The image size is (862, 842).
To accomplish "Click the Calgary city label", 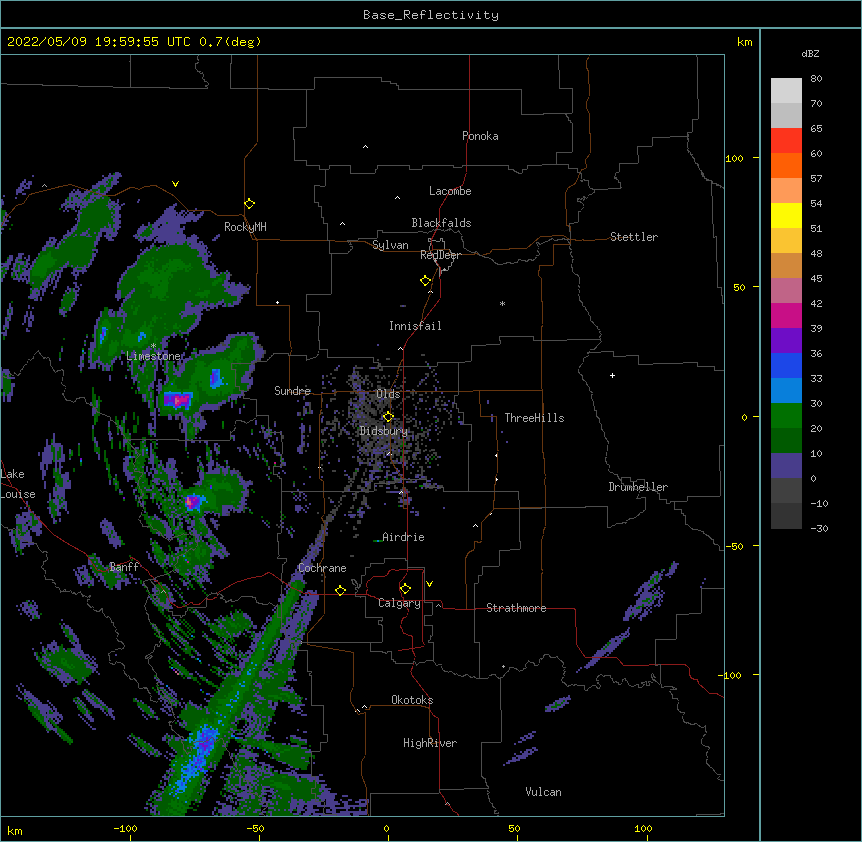I will click(x=399, y=603).
